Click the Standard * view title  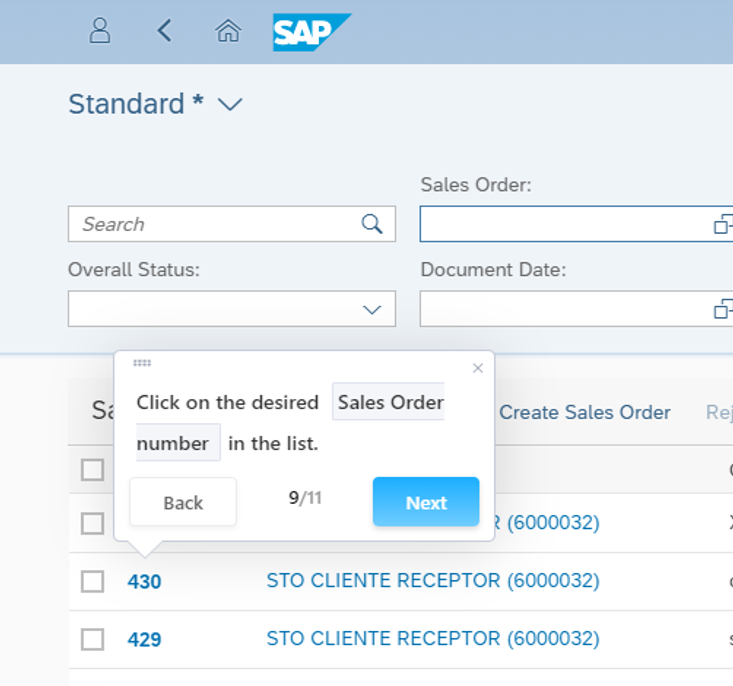point(136,104)
